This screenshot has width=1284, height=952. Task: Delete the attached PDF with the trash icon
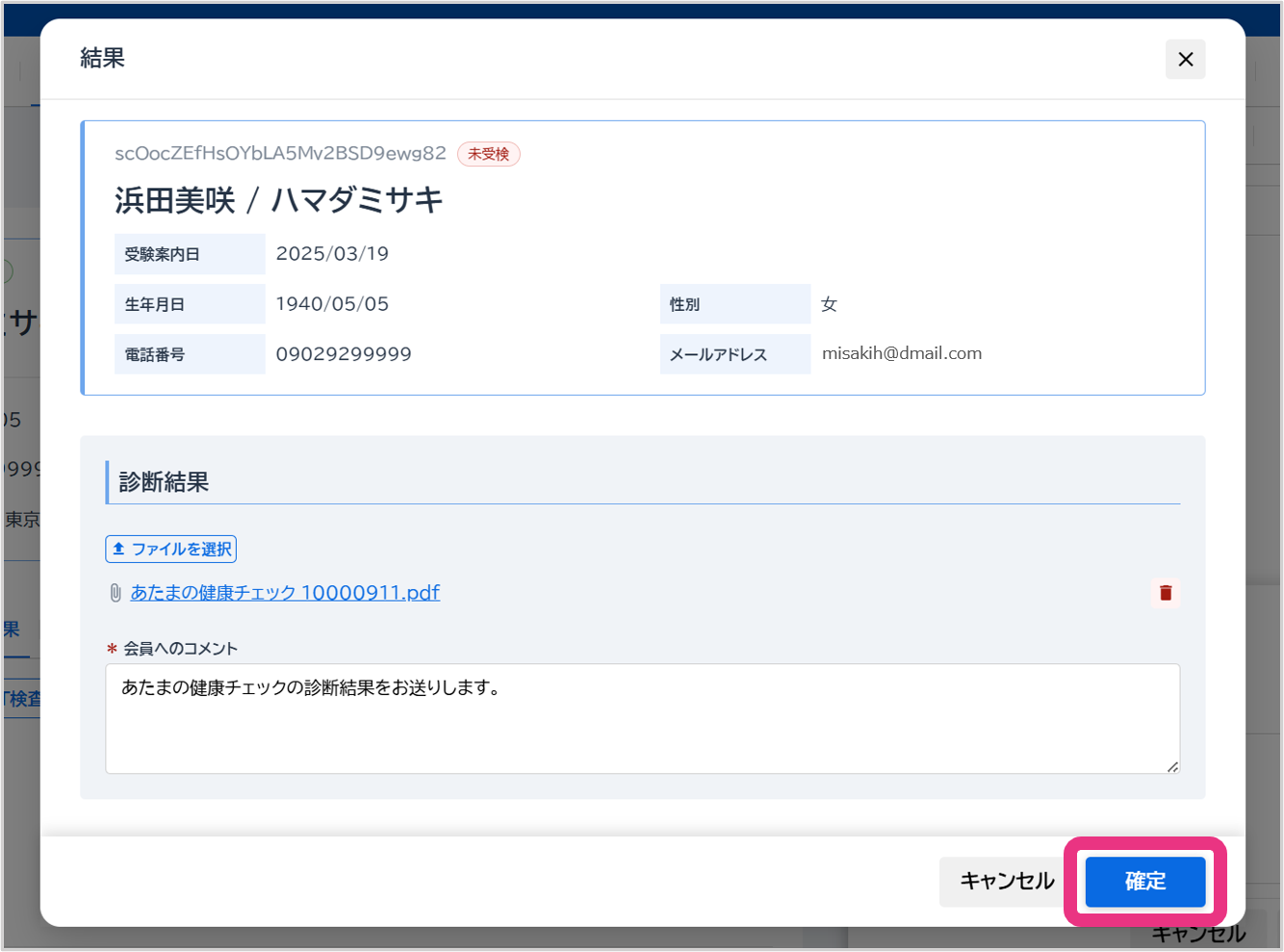[x=1165, y=593]
